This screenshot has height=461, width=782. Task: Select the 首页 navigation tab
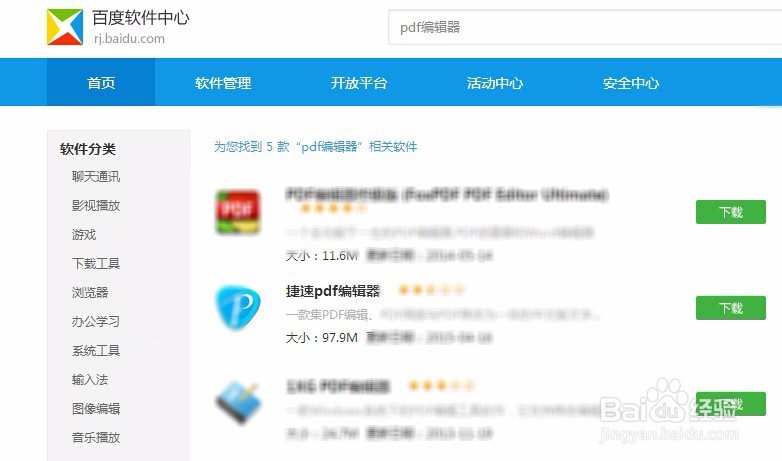pos(101,82)
